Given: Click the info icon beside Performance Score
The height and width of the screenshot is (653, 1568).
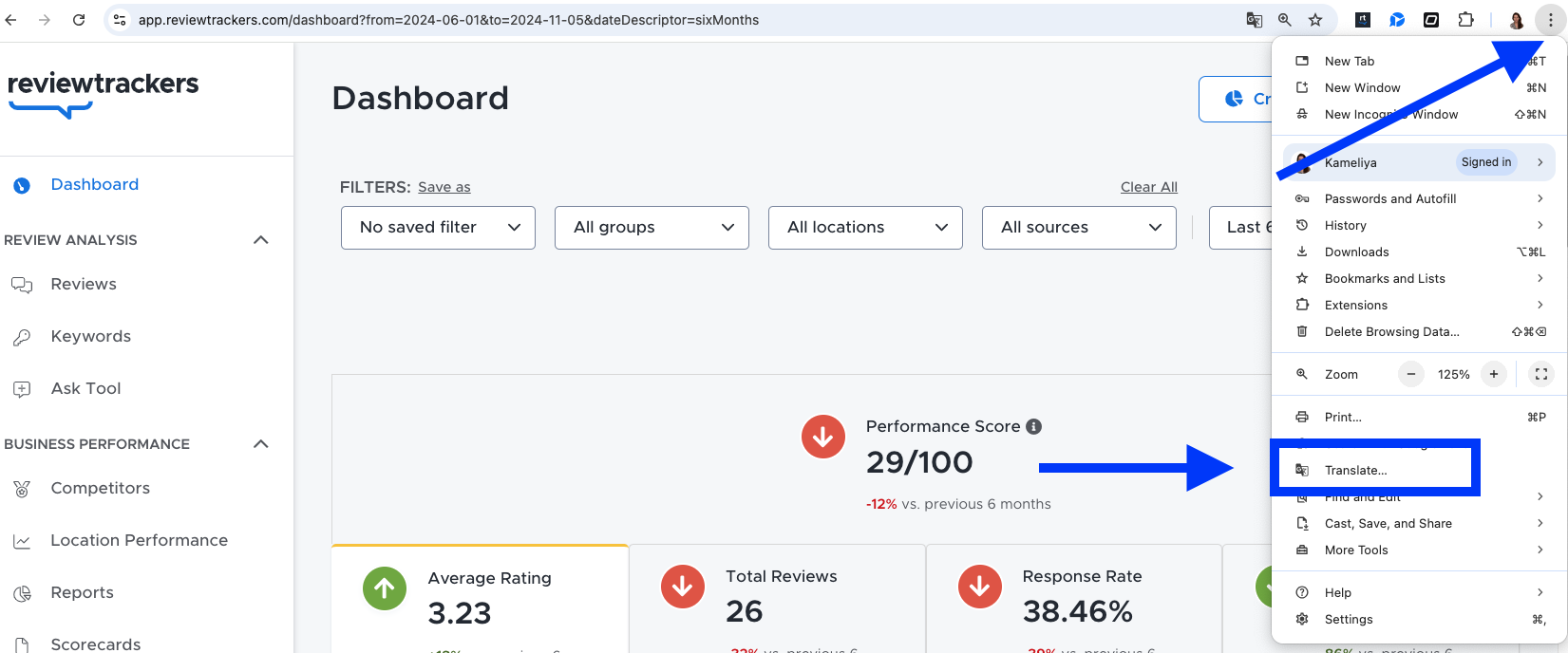Looking at the screenshot, I should coord(1034,427).
